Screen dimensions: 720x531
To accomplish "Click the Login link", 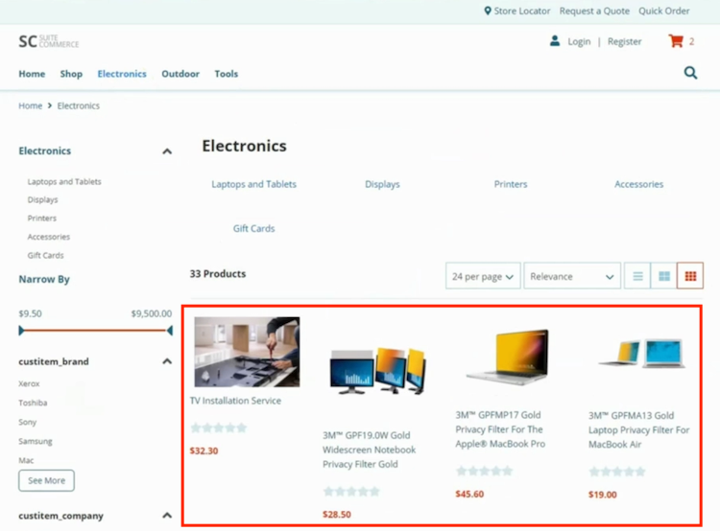I will click(579, 42).
